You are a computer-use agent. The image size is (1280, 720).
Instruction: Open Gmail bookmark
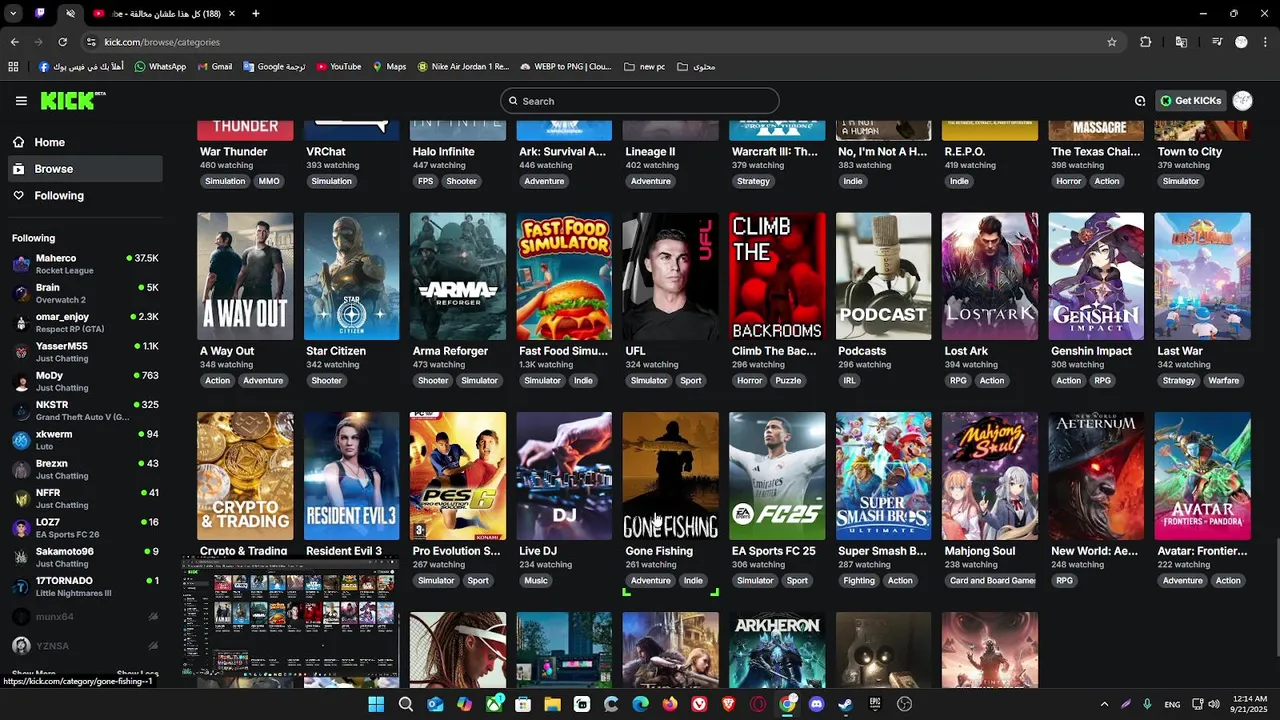coord(215,67)
